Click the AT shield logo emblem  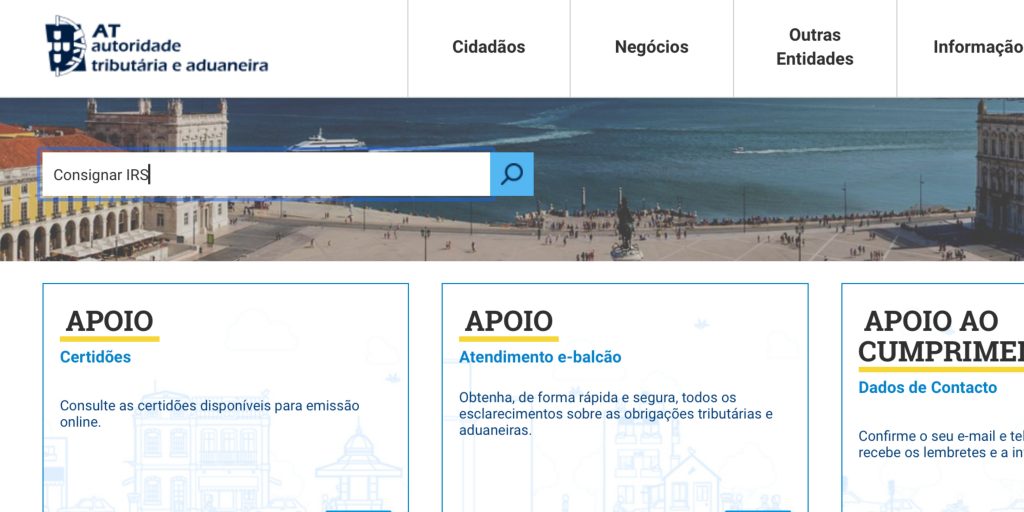pyautogui.click(x=66, y=45)
